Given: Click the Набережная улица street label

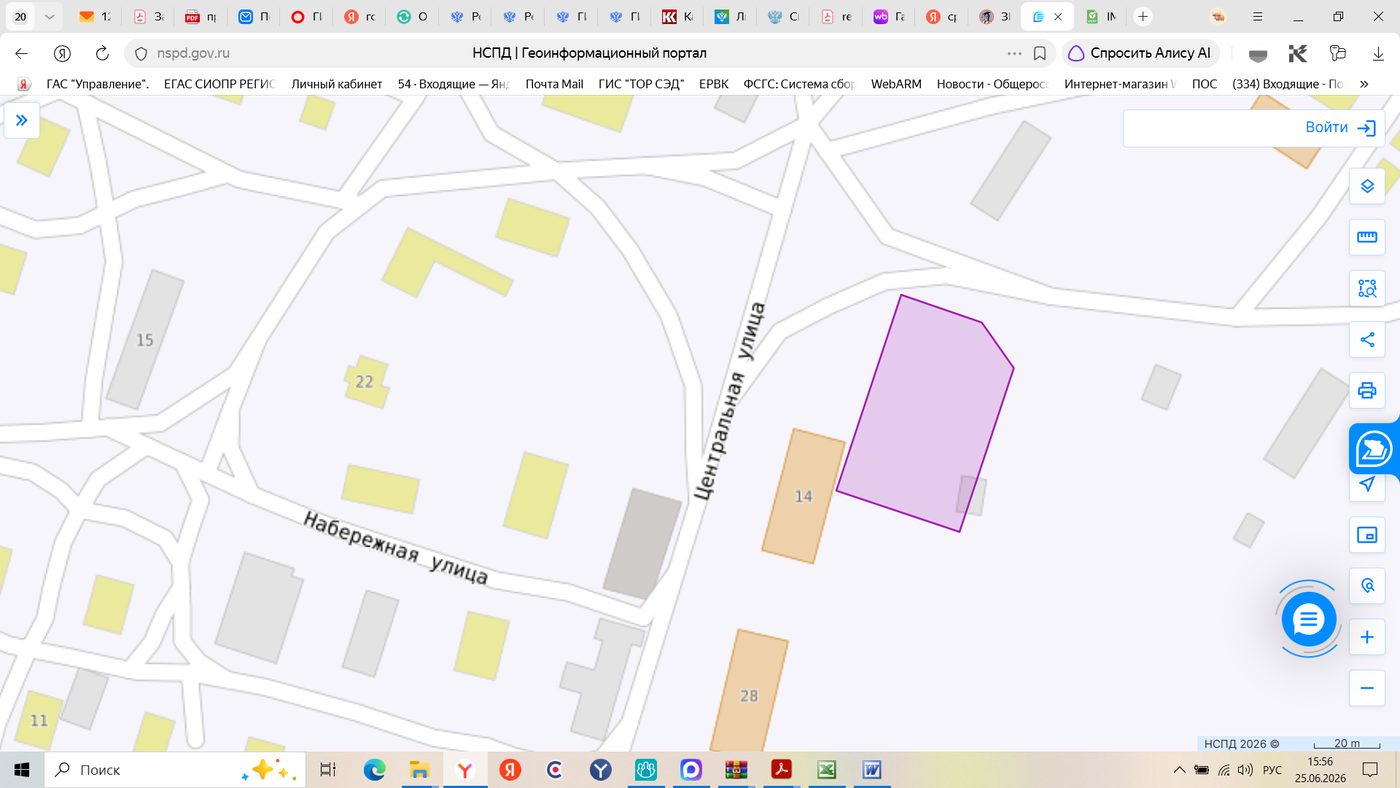Looking at the screenshot, I should 396,549.
